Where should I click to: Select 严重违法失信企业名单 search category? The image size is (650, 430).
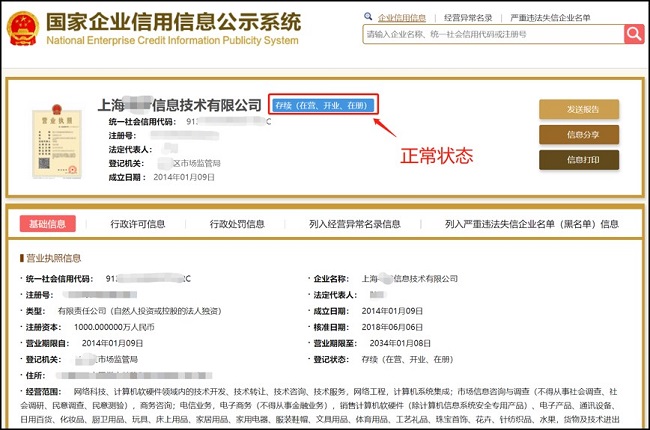(x=550, y=18)
